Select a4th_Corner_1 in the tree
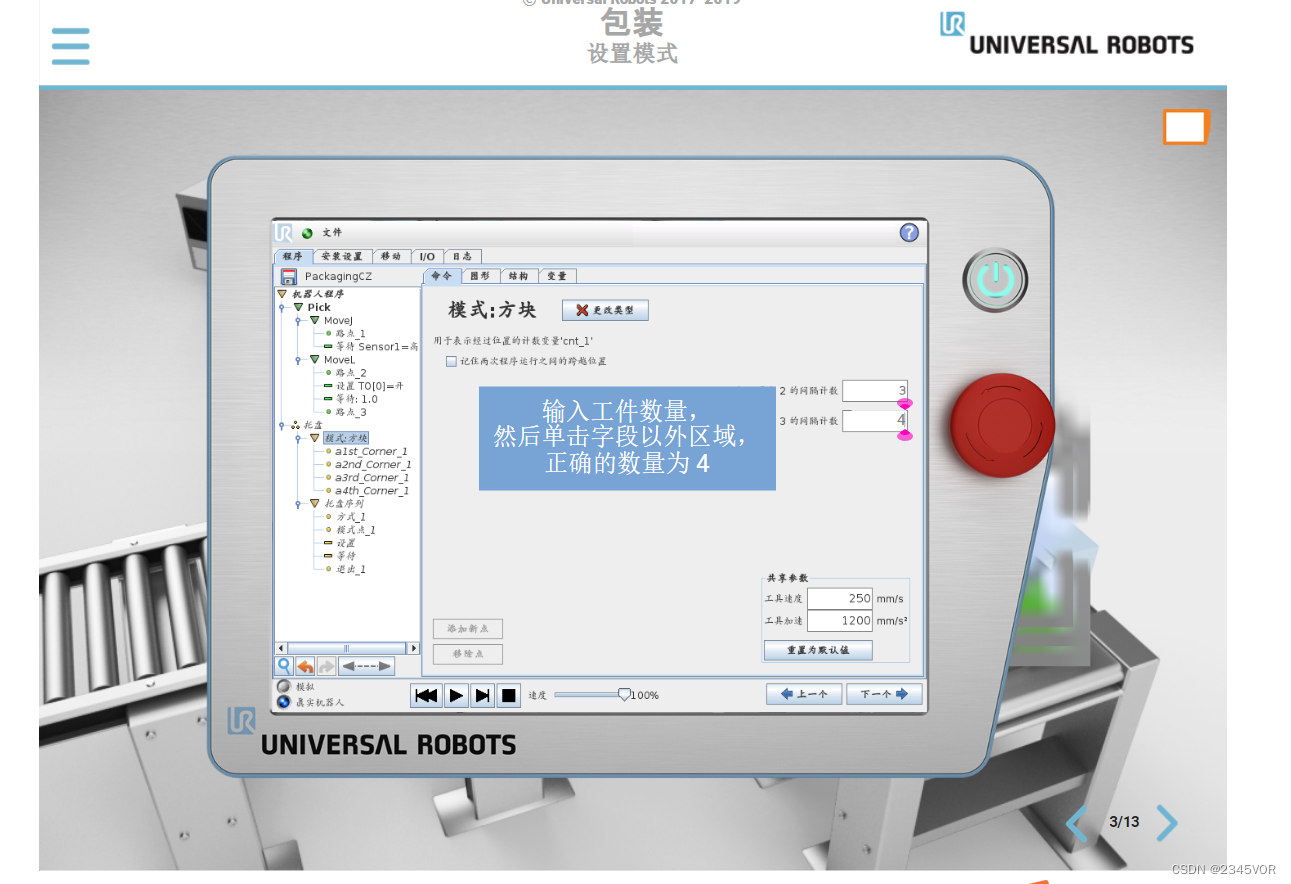 point(372,490)
